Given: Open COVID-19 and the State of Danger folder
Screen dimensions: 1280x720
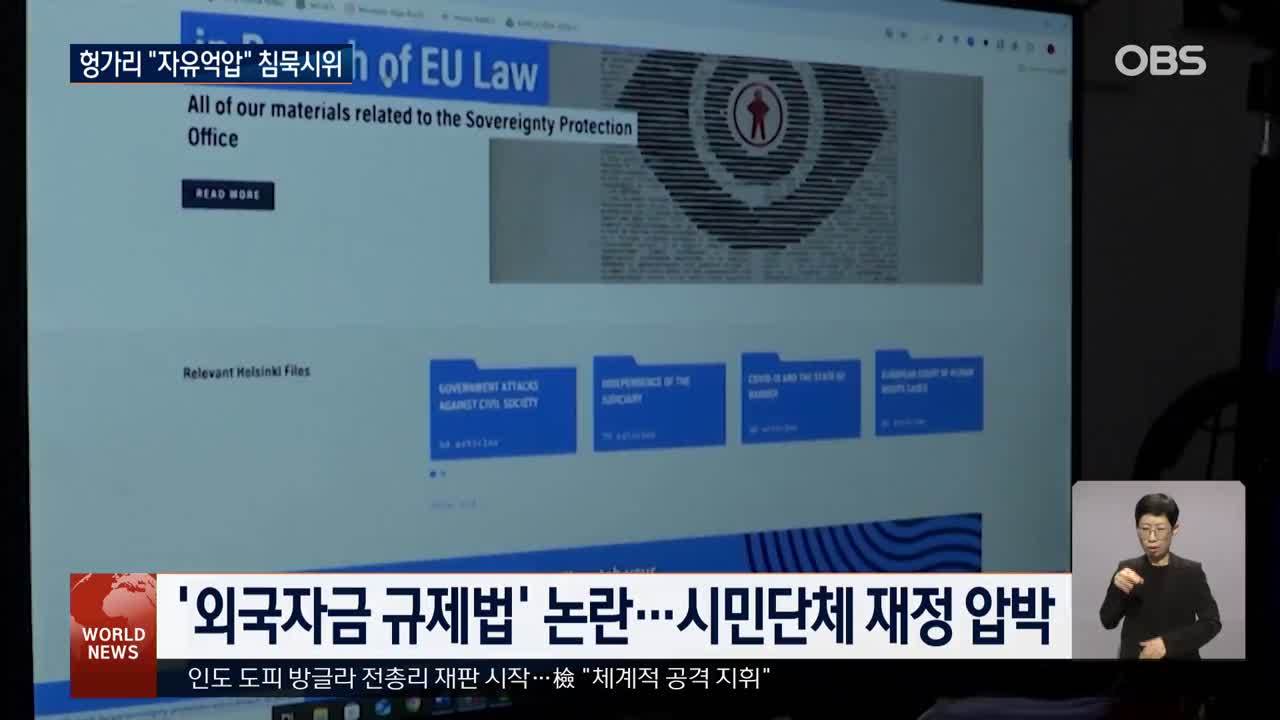Looking at the screenshot, I should click(800, 398).
